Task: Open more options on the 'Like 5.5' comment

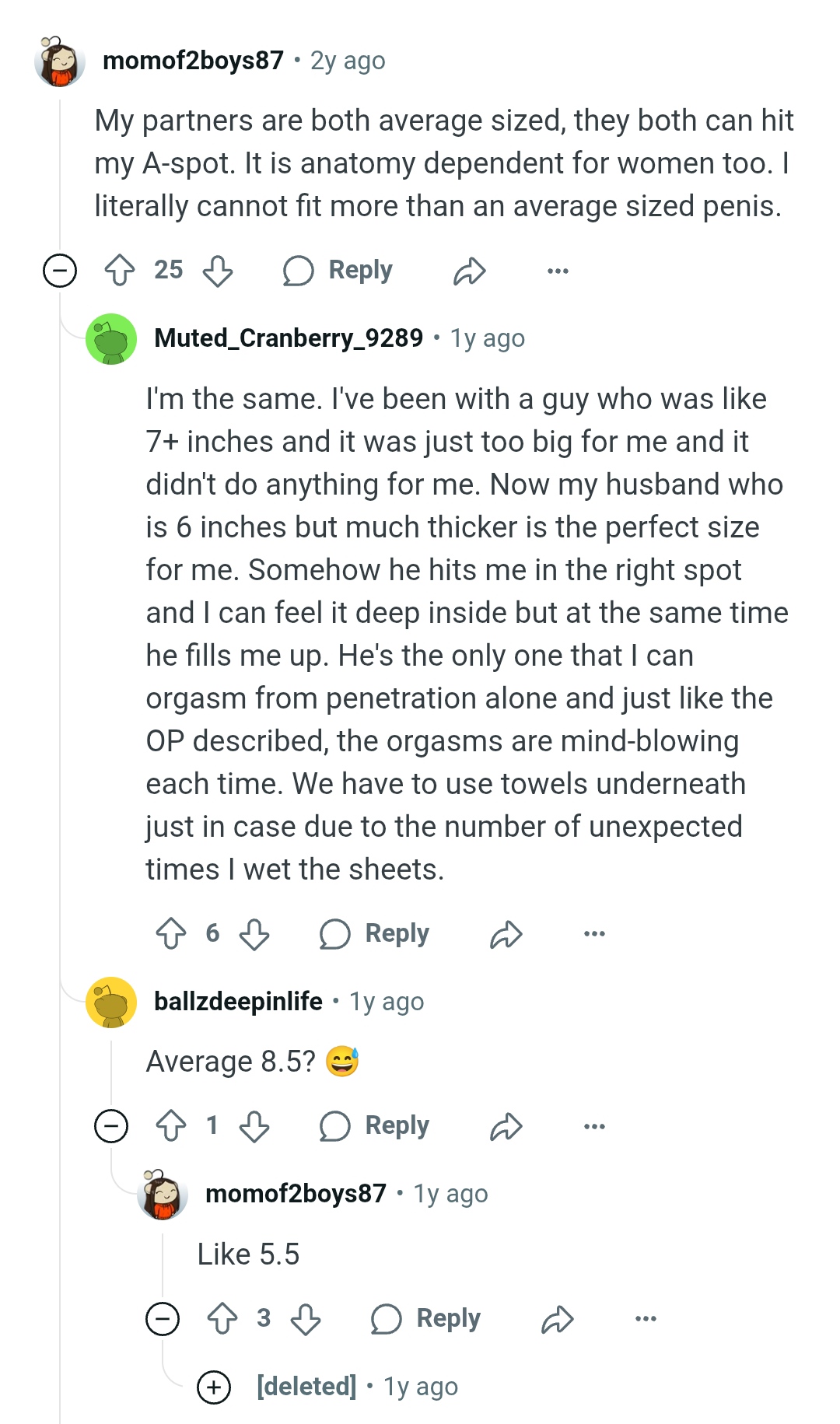Action: pyautogui.click(x=646, y=1318)
